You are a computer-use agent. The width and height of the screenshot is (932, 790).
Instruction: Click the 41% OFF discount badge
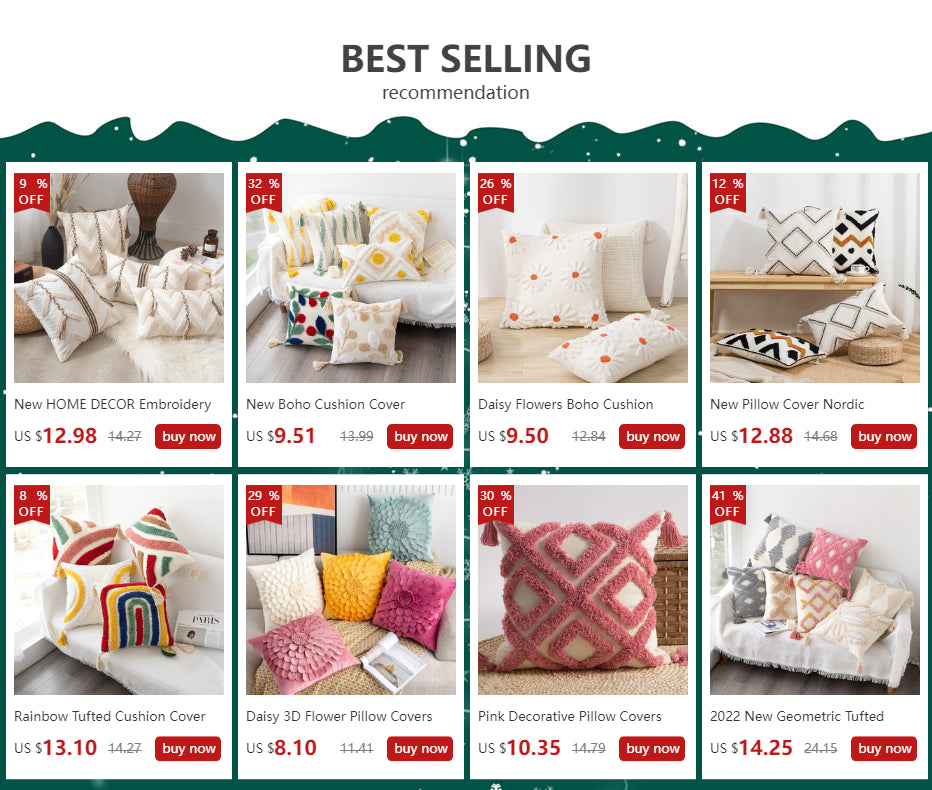coord(728,505)
